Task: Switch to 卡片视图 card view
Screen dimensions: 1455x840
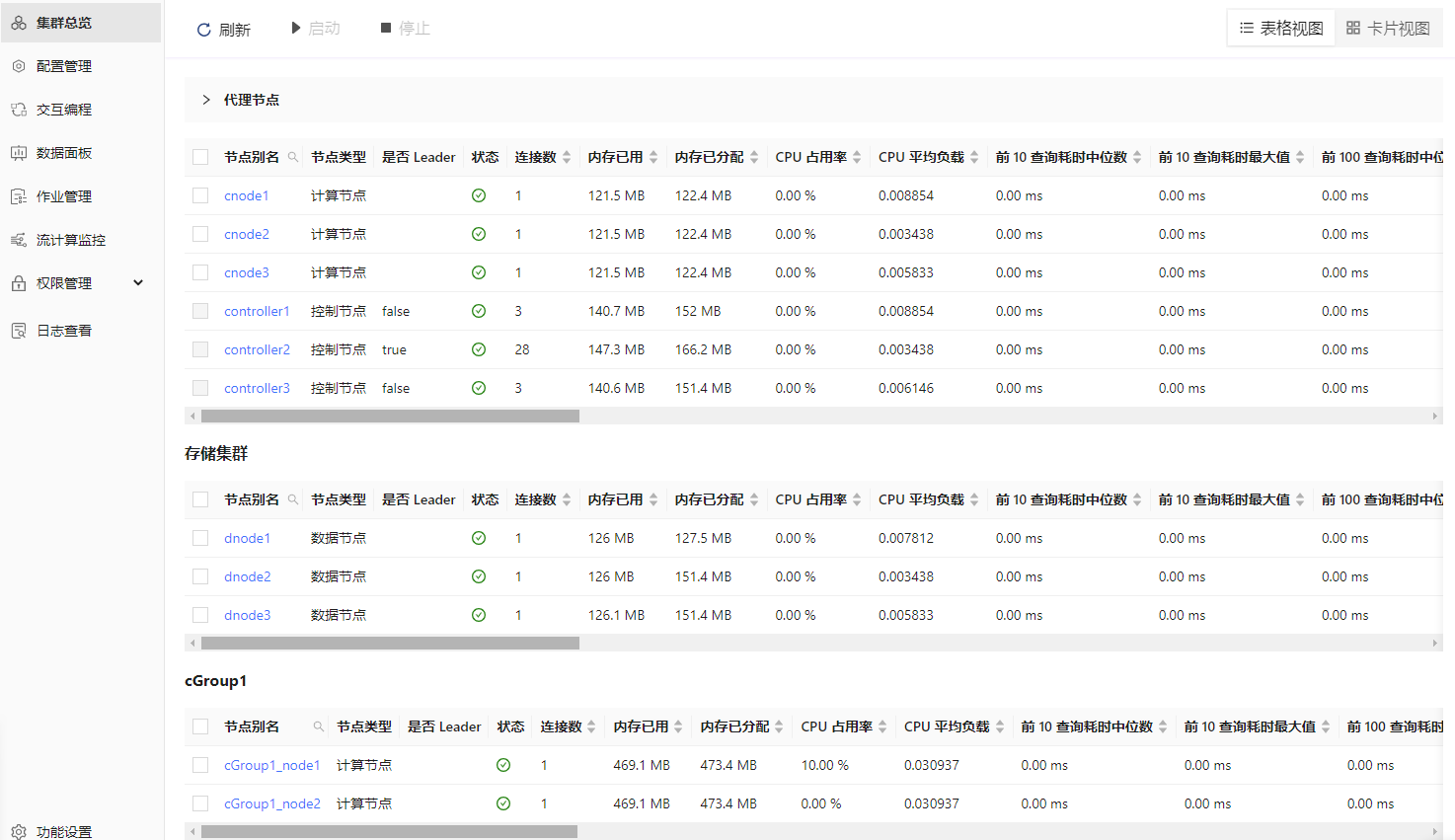Action: 1389,29
